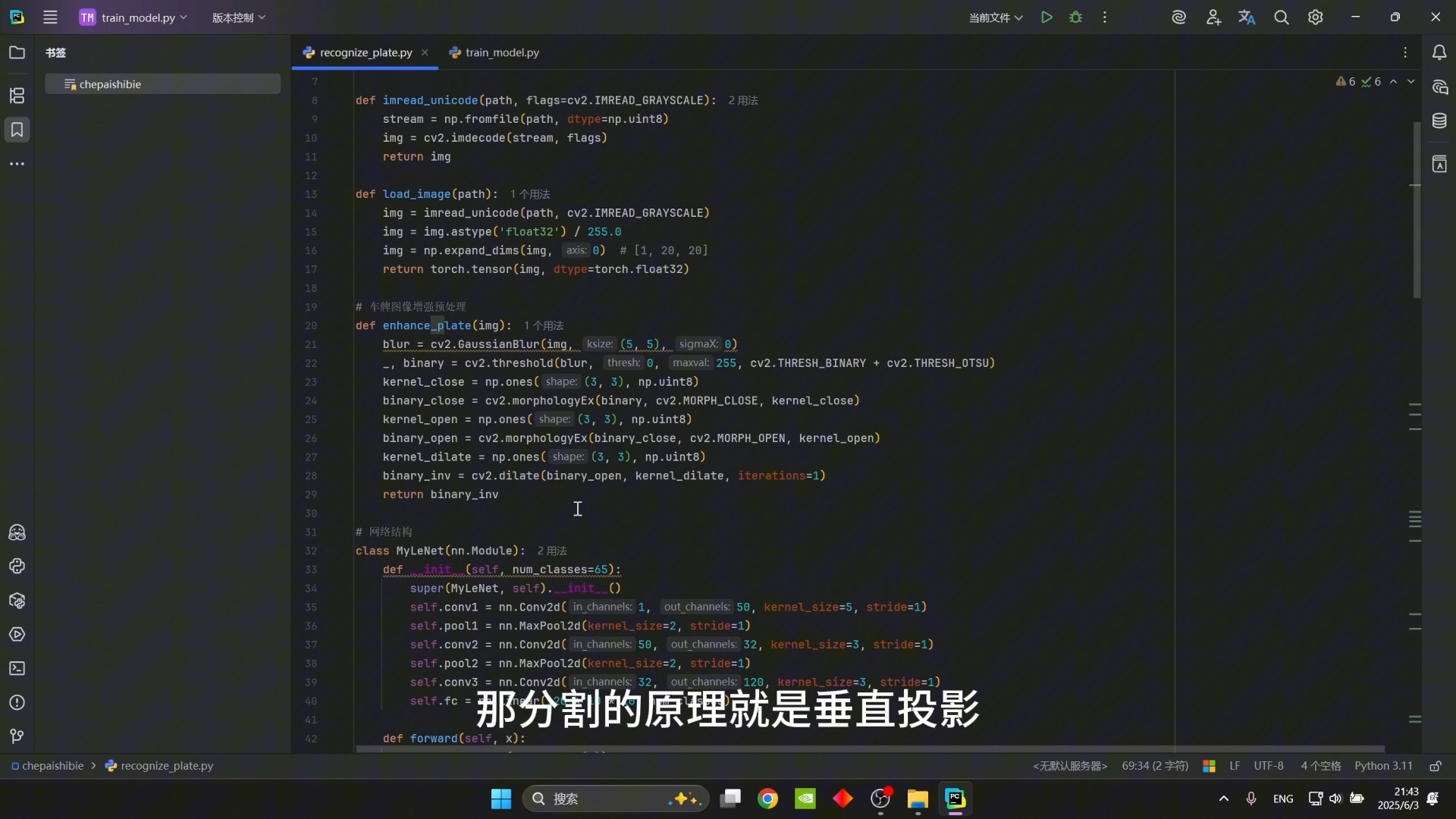Open the Bookmarks tool window icon
The height and width of the screenshot is (819, 1456).
point(17,130)
